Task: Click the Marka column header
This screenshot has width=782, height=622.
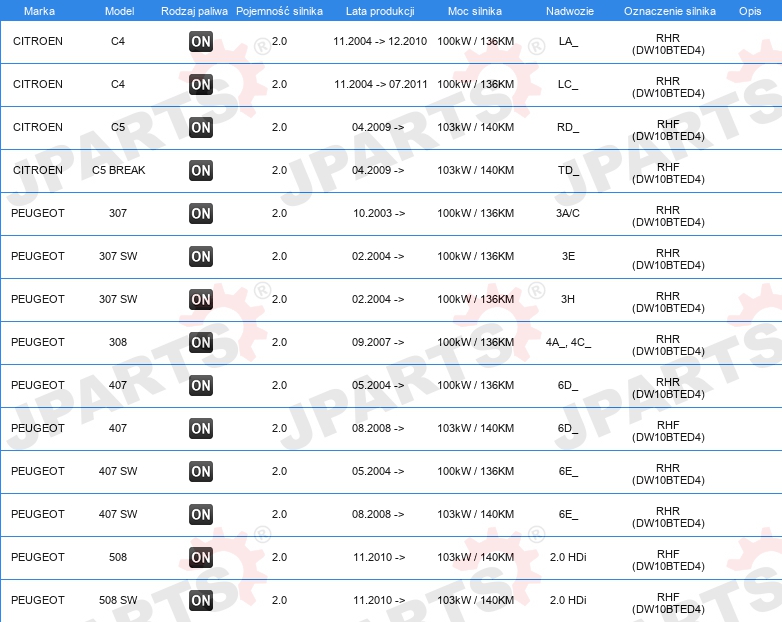Action: [39, 11]
